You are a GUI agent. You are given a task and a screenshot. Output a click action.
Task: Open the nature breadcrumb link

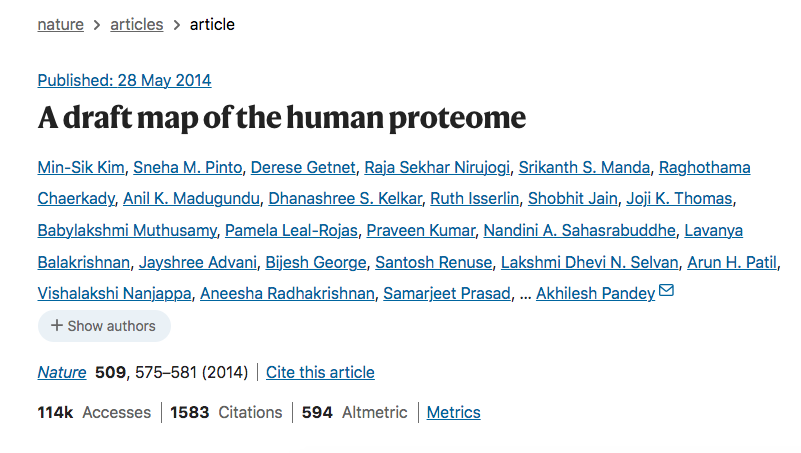coord(61,24)
